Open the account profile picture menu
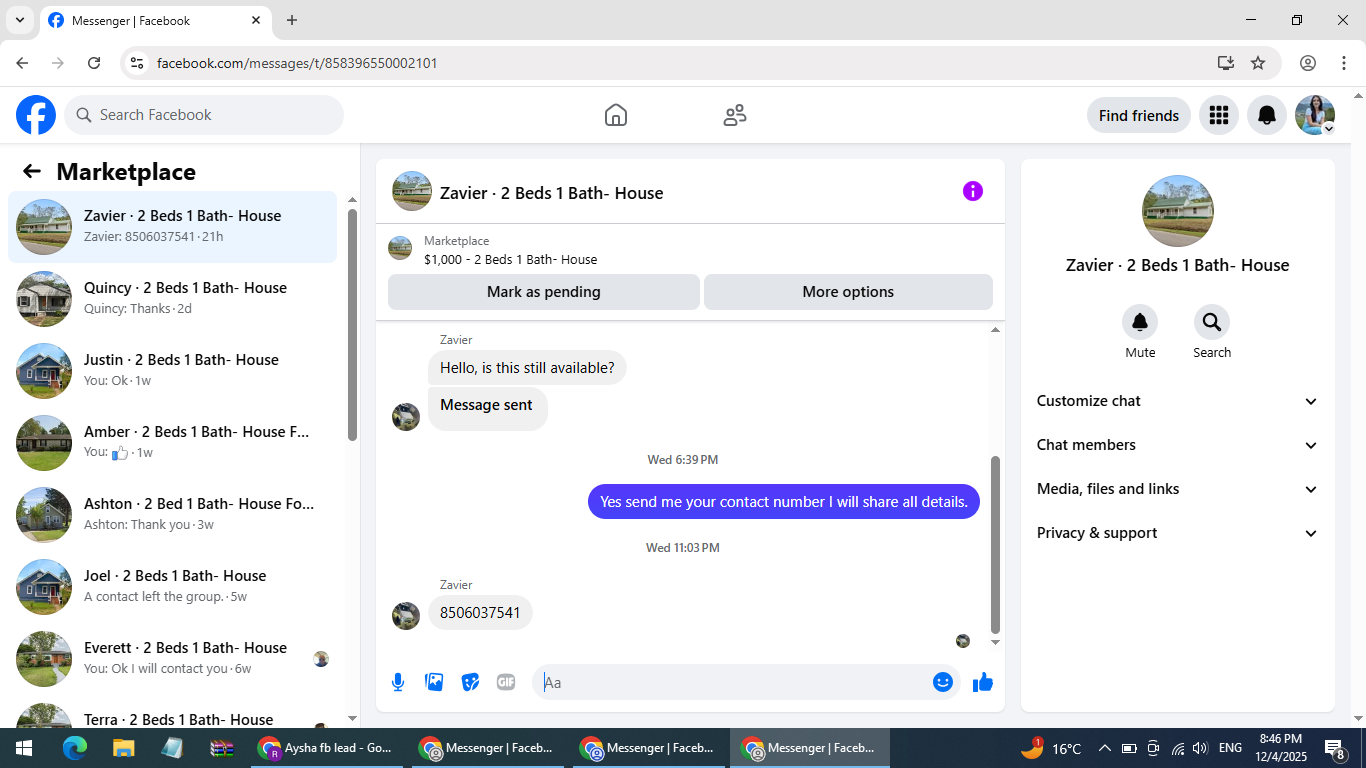 (1315, 115)
